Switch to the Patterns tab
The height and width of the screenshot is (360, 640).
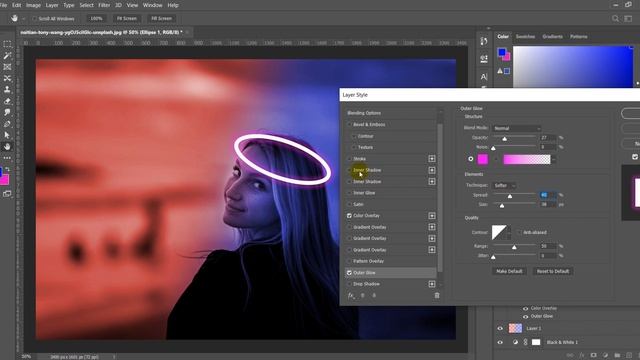[x=579, y=37]
